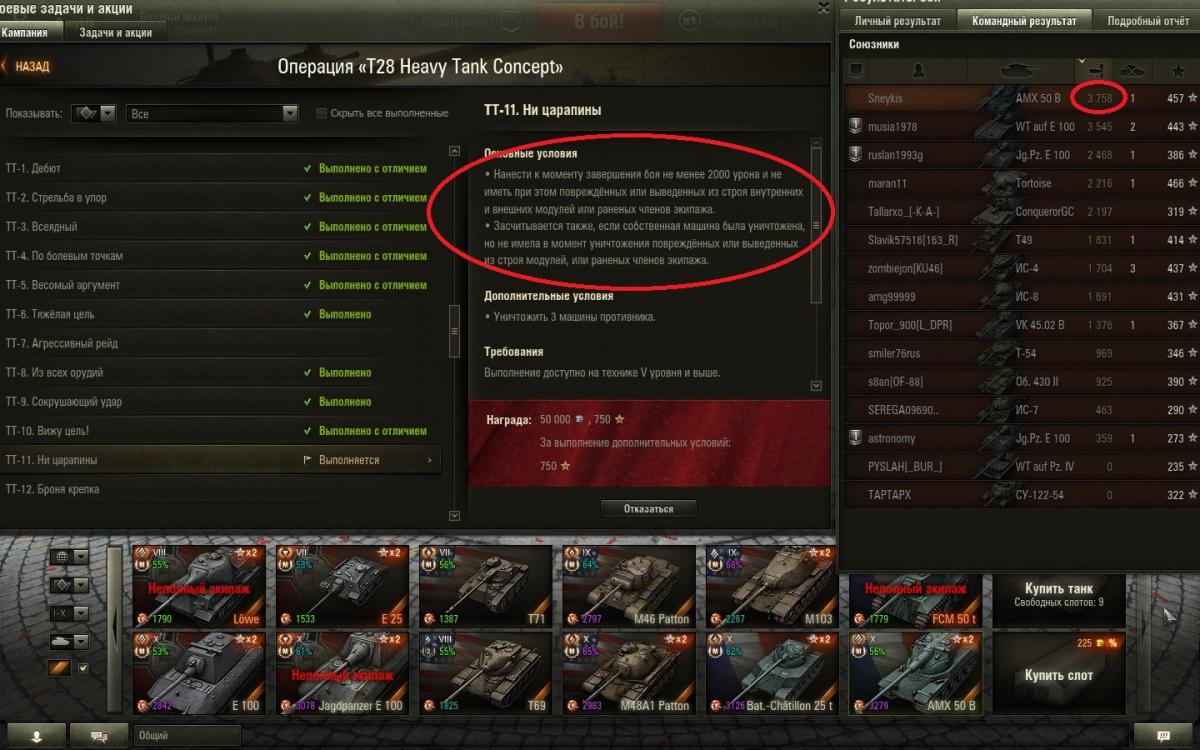
Task: Click the 'Отказаться' button
Action: pyautogui.click(x=648, y=509)
